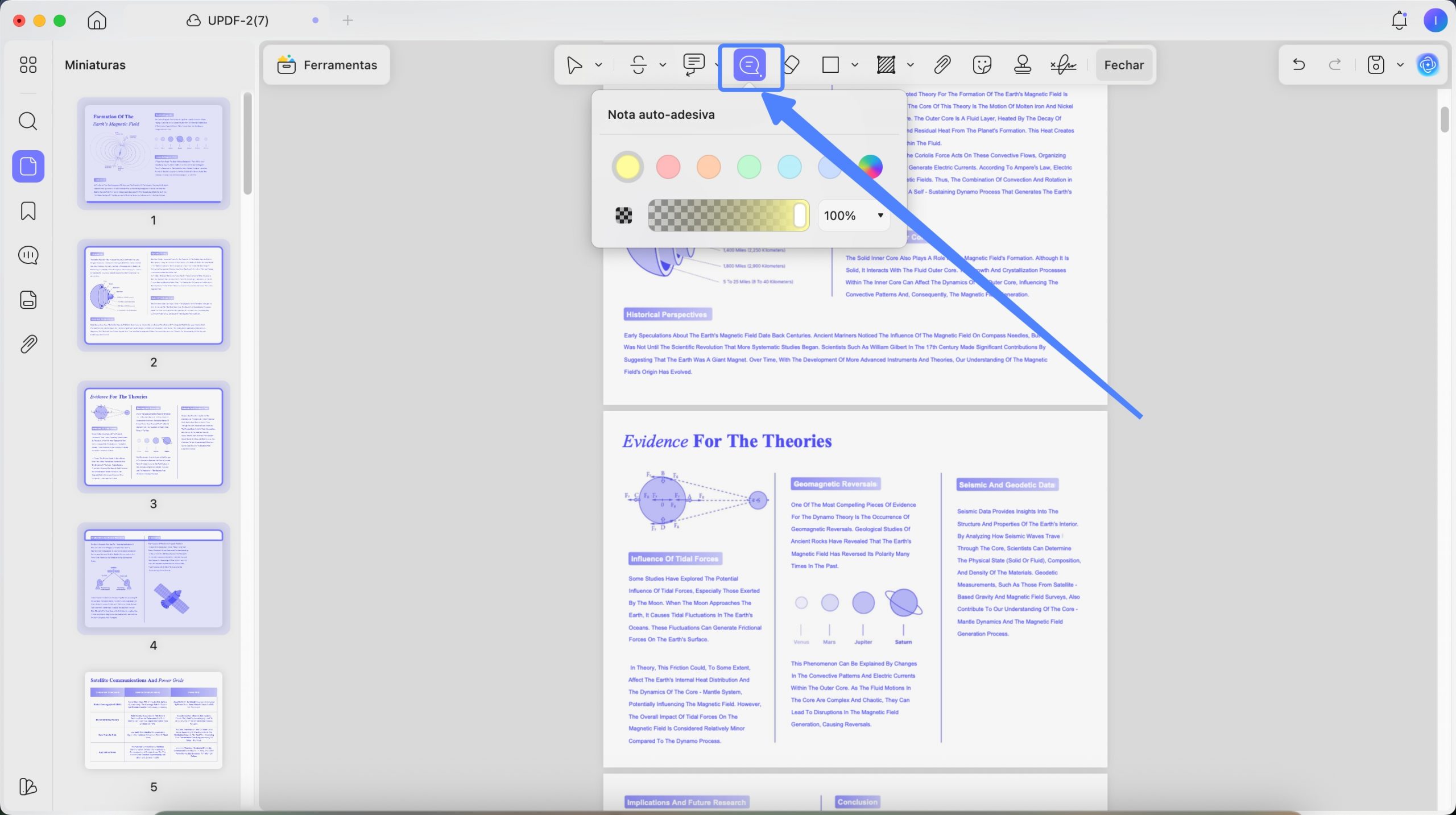Open page 2 thumbnail

coord(154,295)
